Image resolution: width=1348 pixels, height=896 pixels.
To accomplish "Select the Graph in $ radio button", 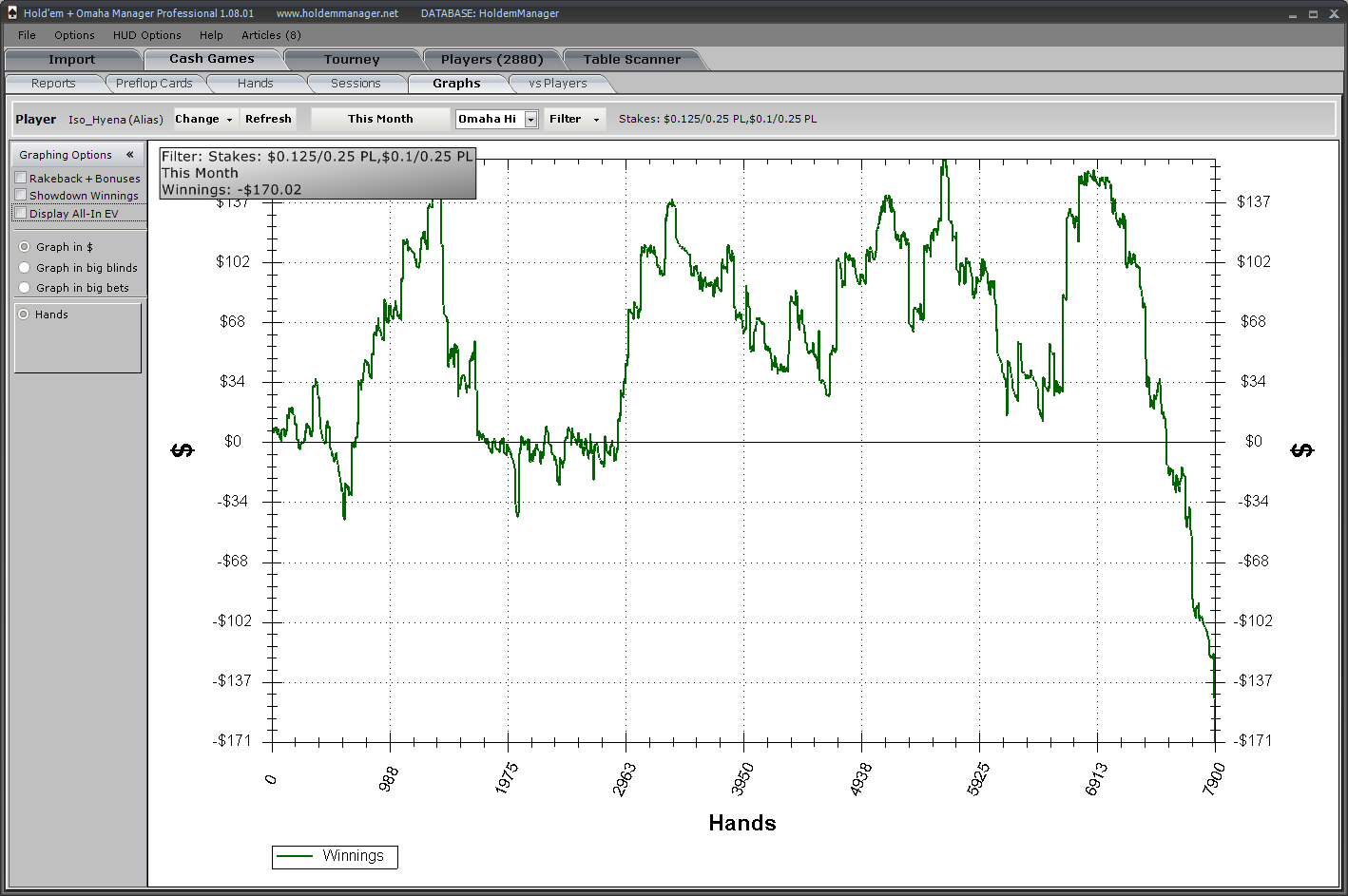I will tap(25, 247).
